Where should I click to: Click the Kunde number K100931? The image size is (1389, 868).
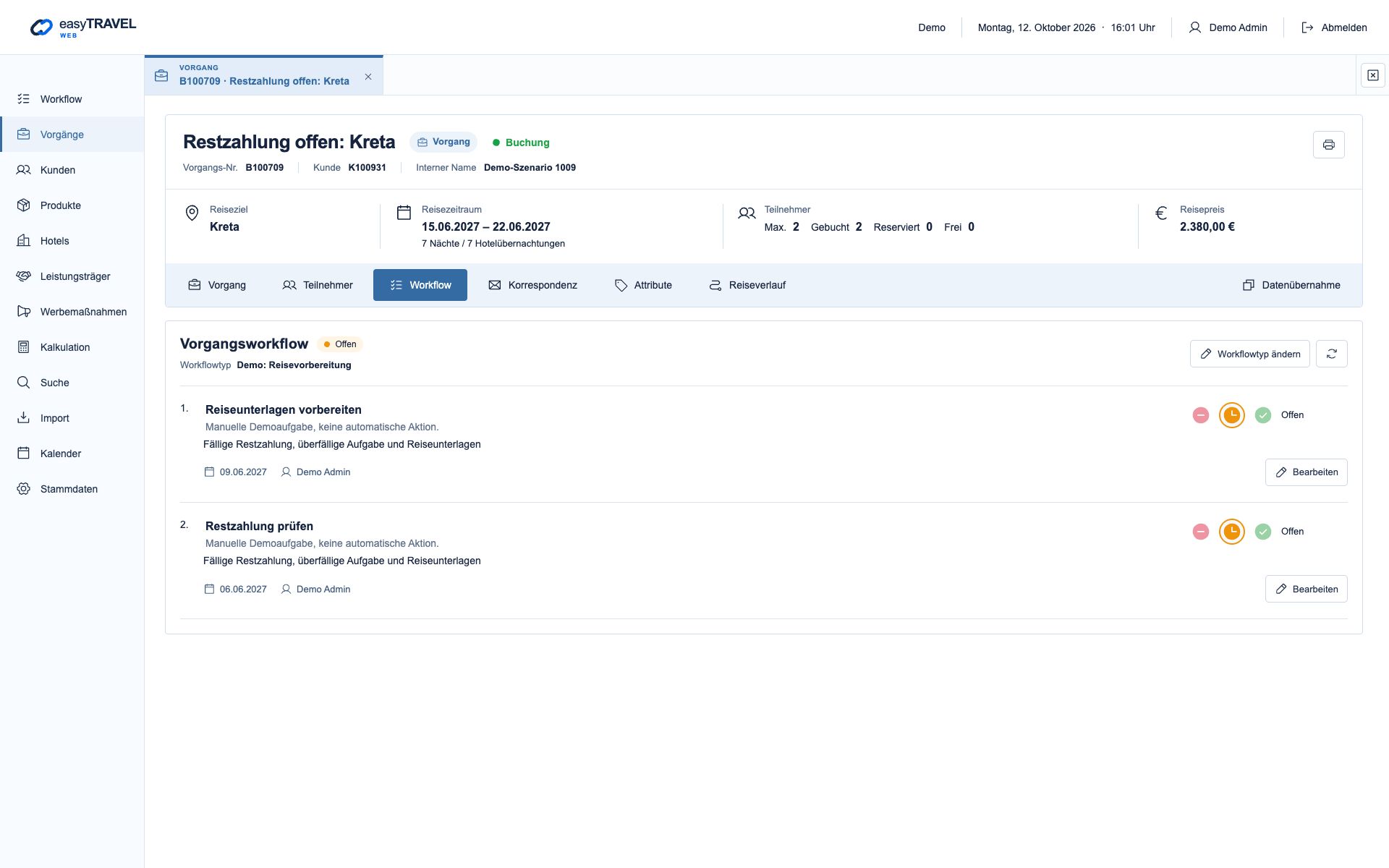point(367,167)
